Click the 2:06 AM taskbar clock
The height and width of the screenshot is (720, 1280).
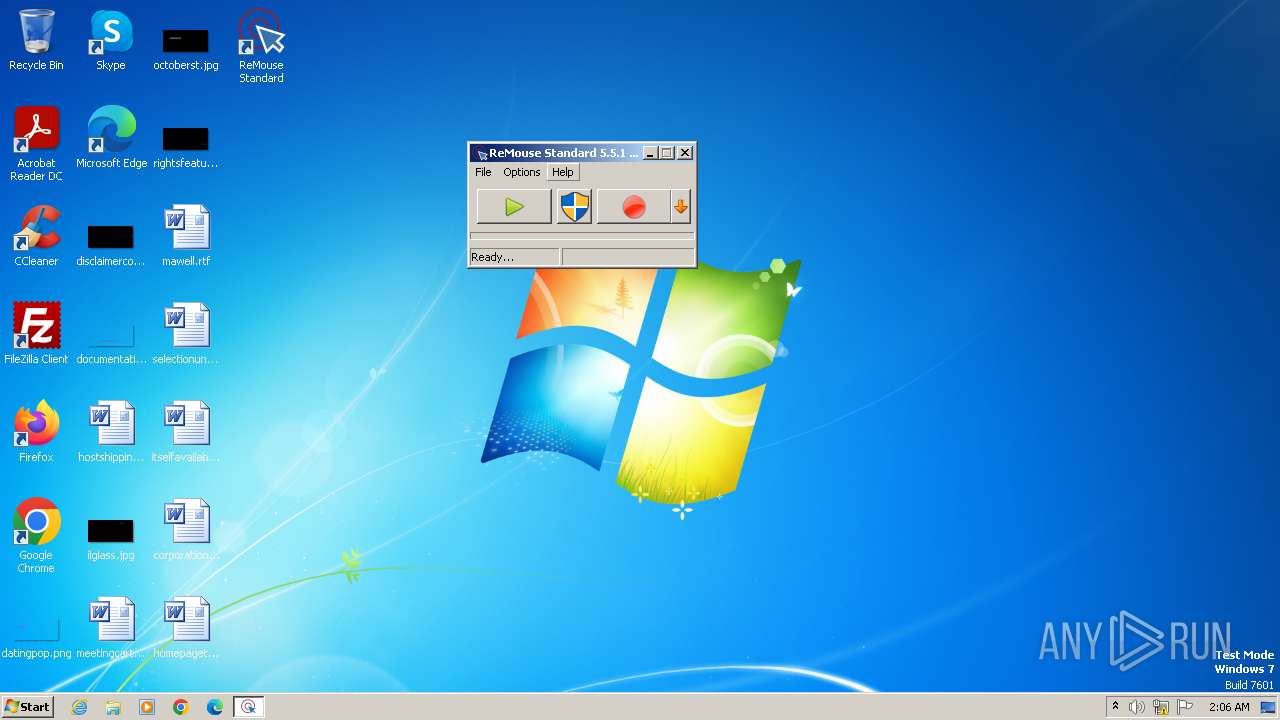tap(1229, 707)
